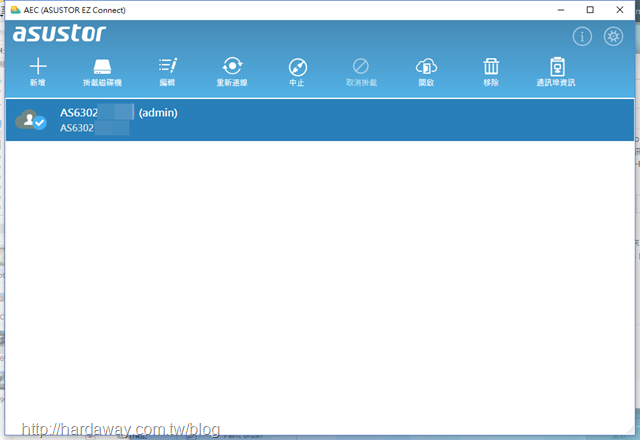The width and height of the screenshot is (640, 440).
Task: Click the 移除 trash can icon
Action: 491,66
